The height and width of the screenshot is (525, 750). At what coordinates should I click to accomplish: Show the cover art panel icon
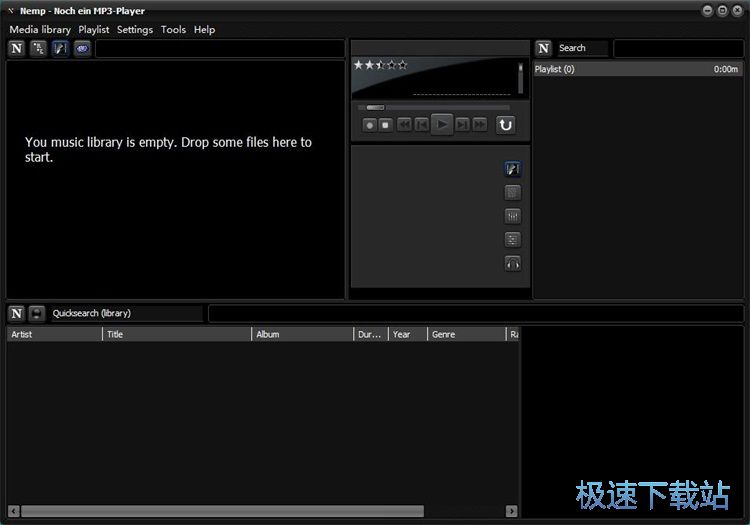tap(513, 169)
